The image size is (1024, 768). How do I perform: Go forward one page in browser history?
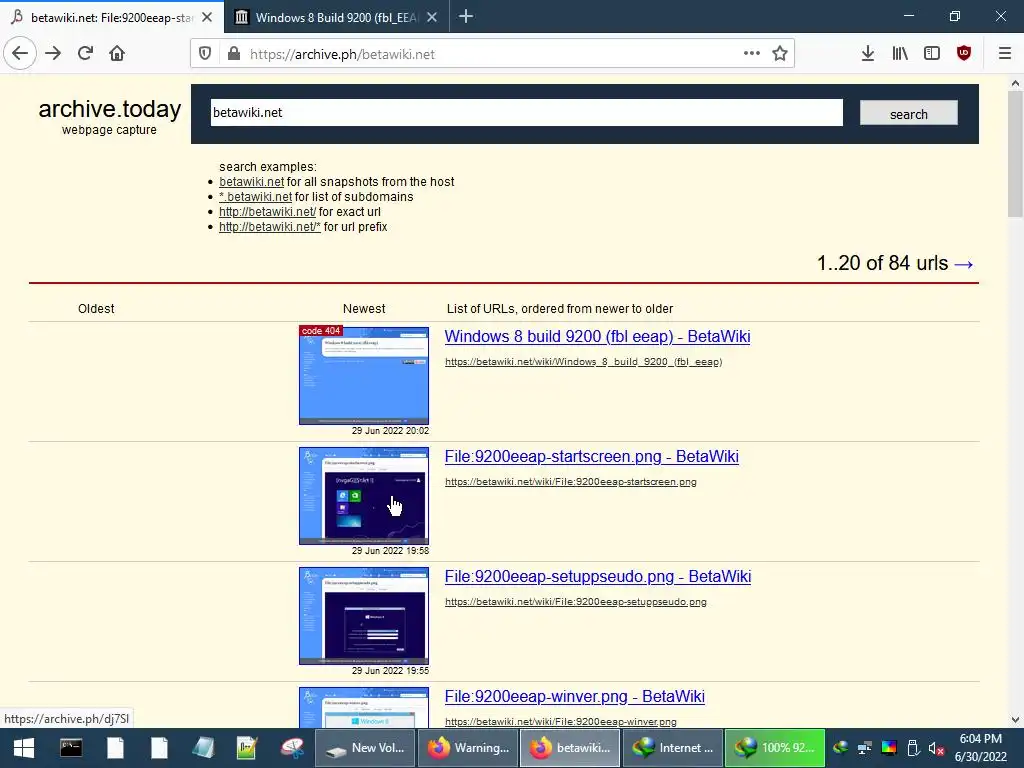(x=53, y=54)
